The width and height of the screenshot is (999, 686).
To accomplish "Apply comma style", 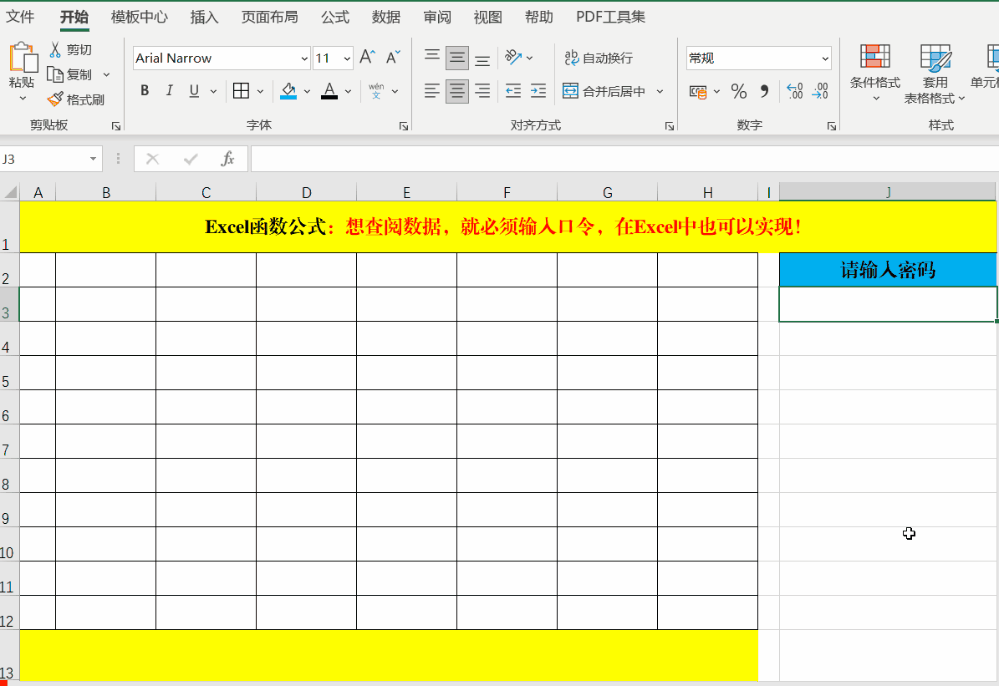I will point(765,92).
